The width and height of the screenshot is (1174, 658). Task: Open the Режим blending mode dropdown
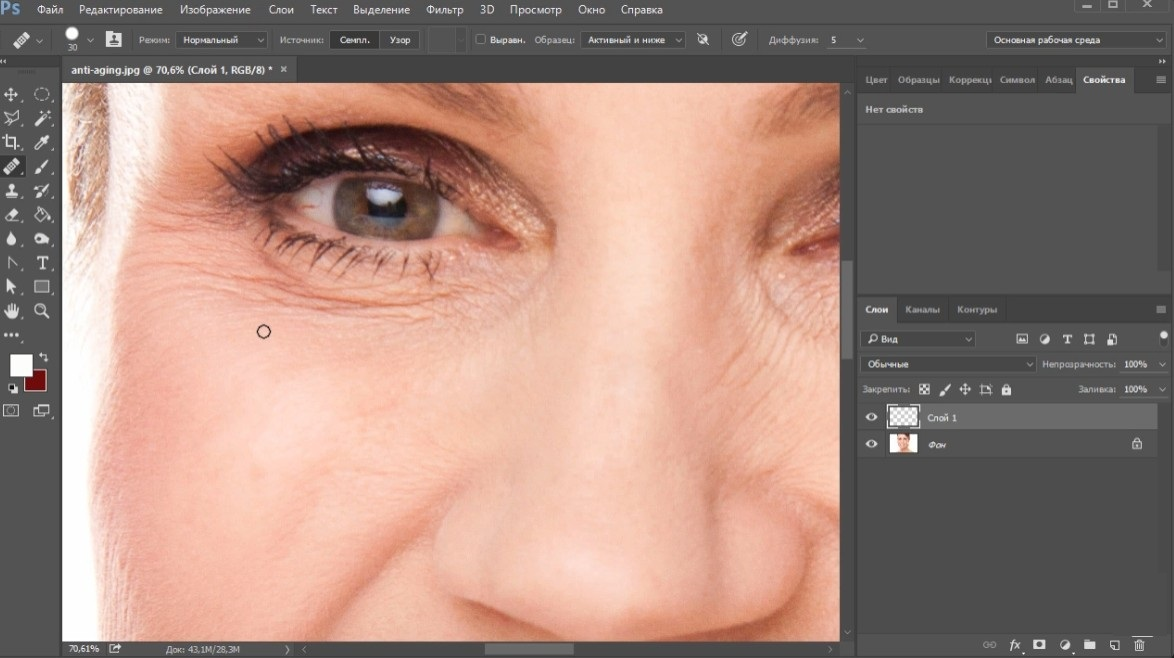click(222, 40)
